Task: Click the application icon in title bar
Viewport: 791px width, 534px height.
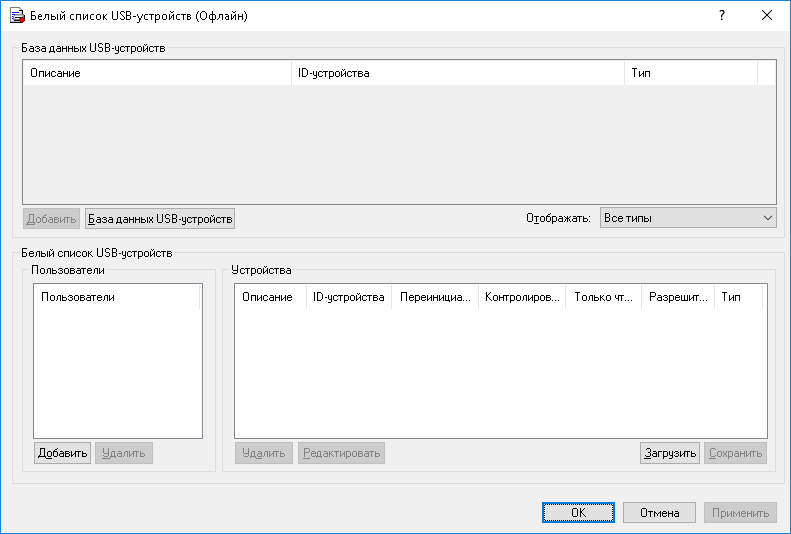Action: (x=16, y=16)
